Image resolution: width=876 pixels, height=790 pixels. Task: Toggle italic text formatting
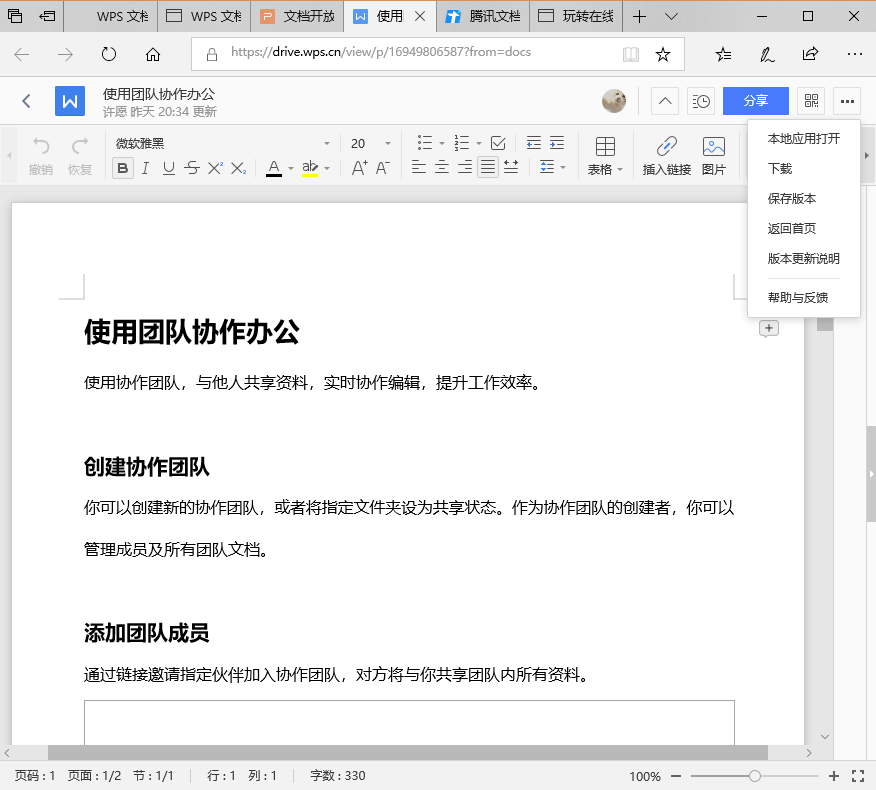pyautogui.click(x=146, y=168)
